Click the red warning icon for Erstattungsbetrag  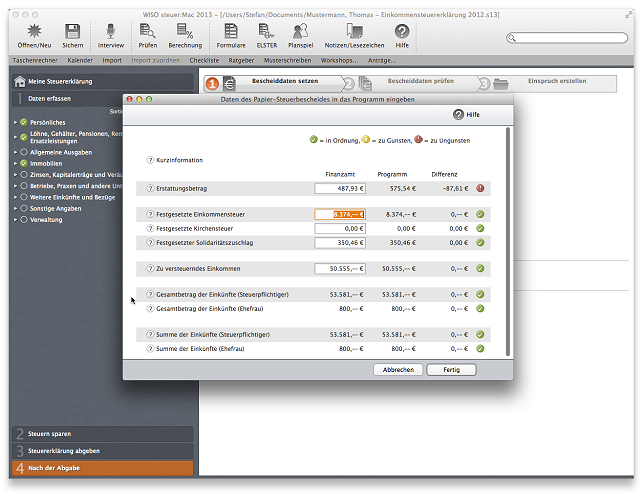click(480, 188)
